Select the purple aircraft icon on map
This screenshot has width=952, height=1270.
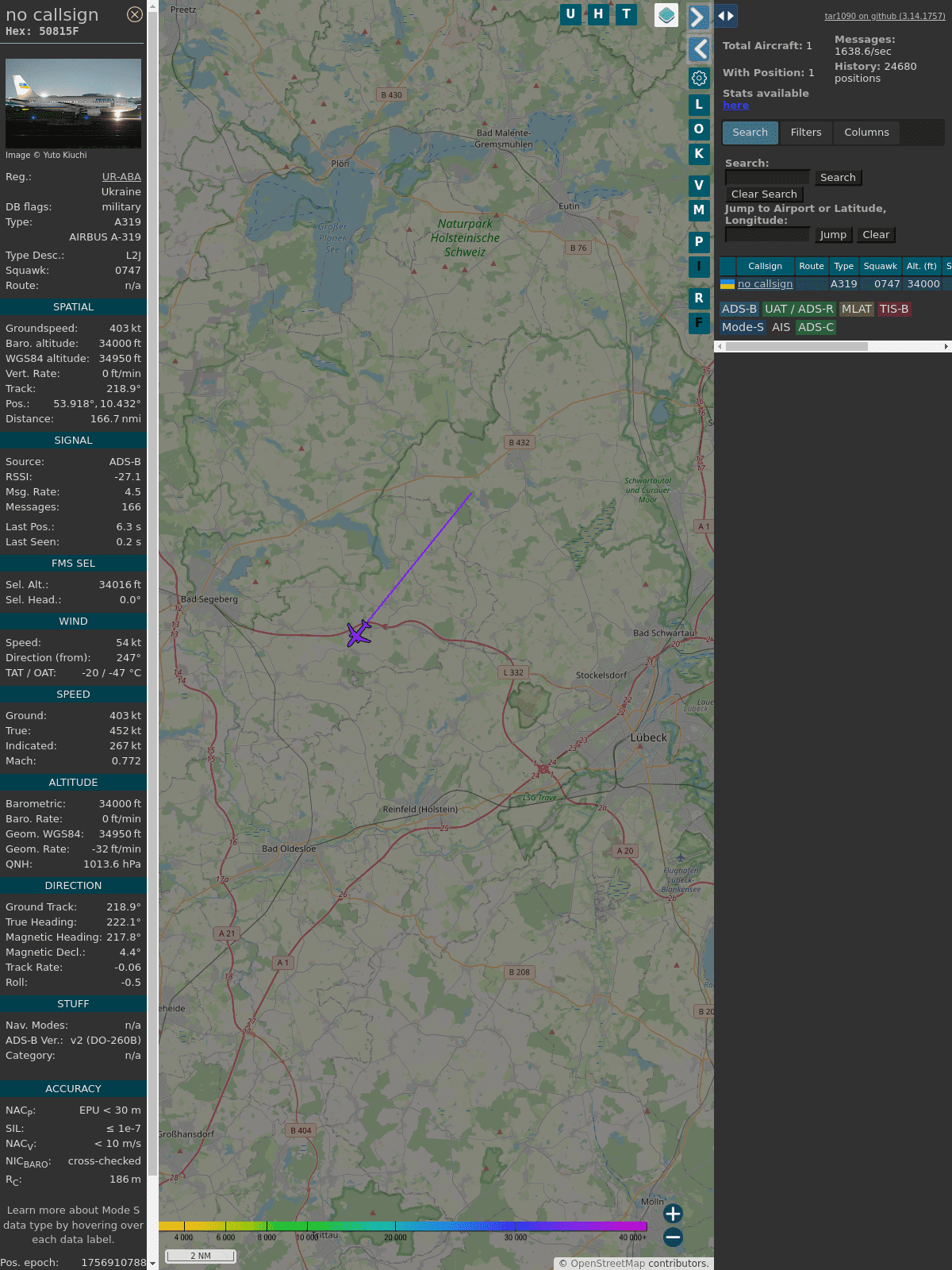(x=359, y=633)
